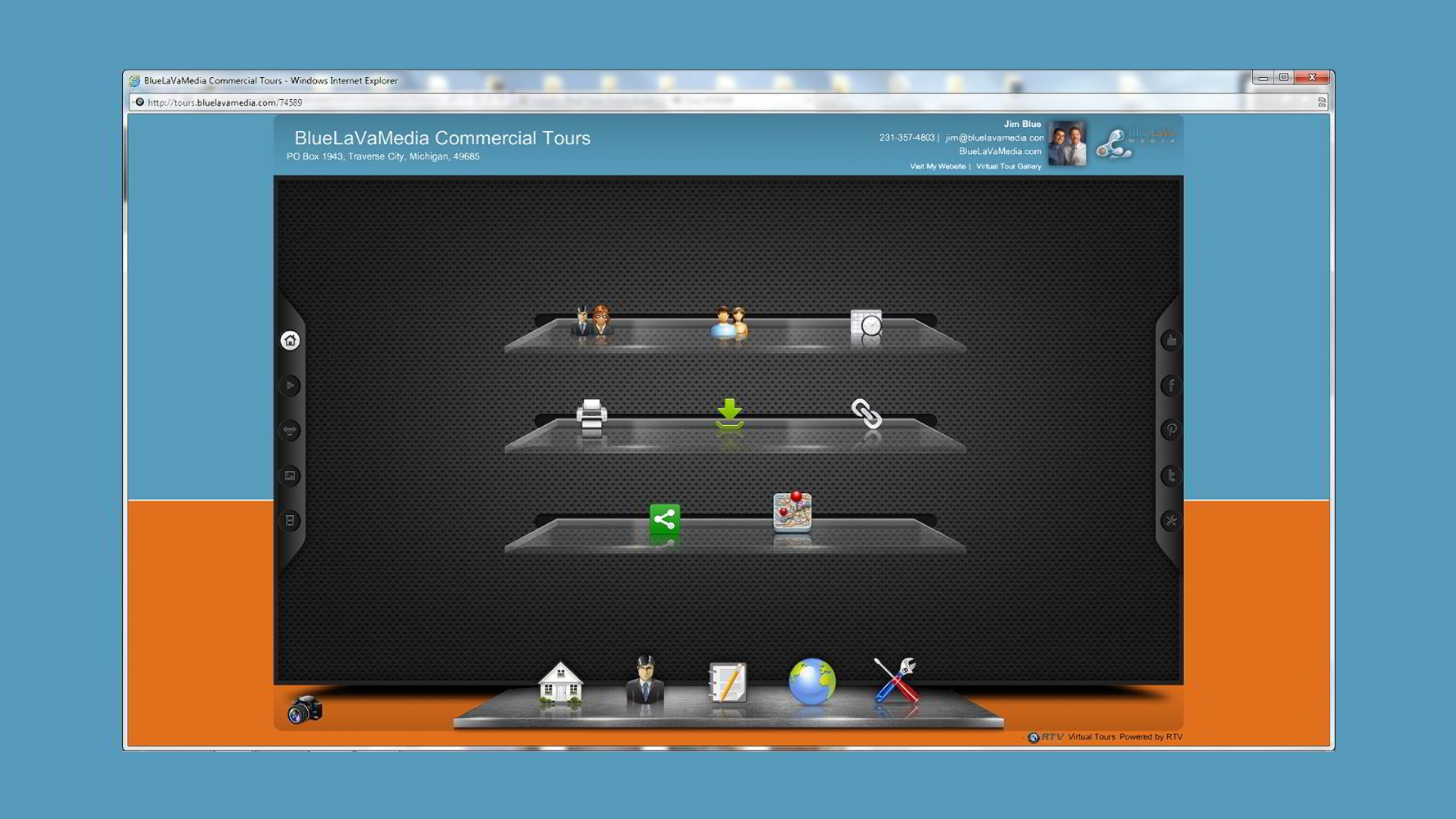The height and width of the screenshot is (819, 1456).
Task: Open the map with red pin icon
Action: (x=792, y=513)
